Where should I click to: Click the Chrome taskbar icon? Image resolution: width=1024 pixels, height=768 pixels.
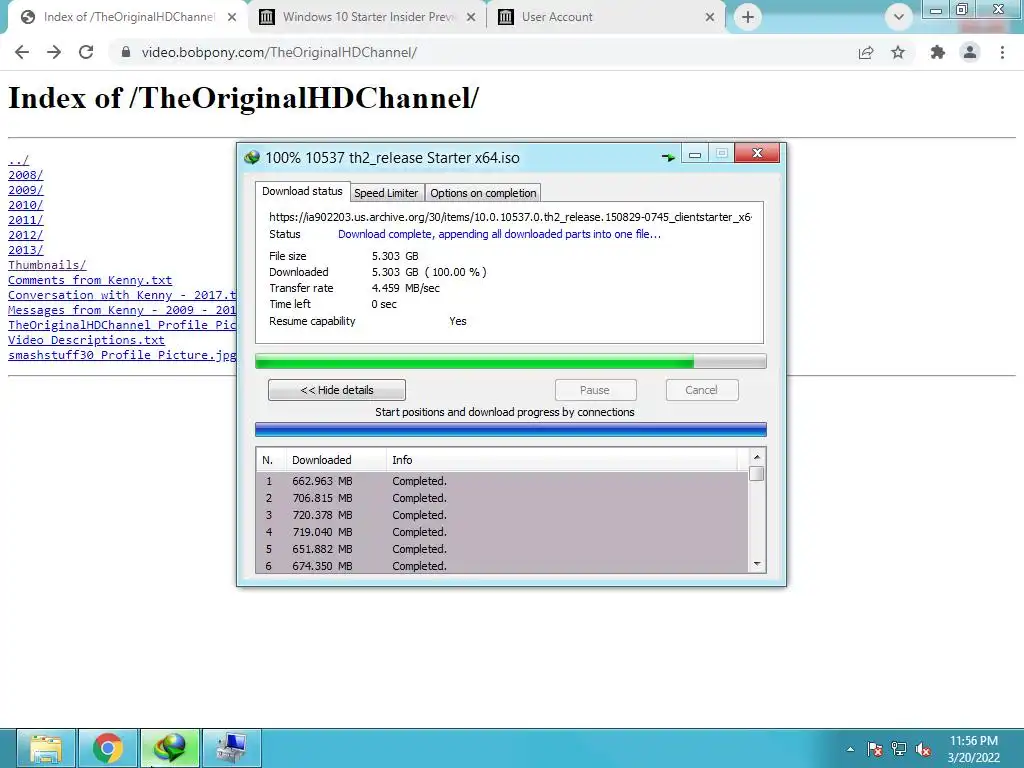pos(108,748)
